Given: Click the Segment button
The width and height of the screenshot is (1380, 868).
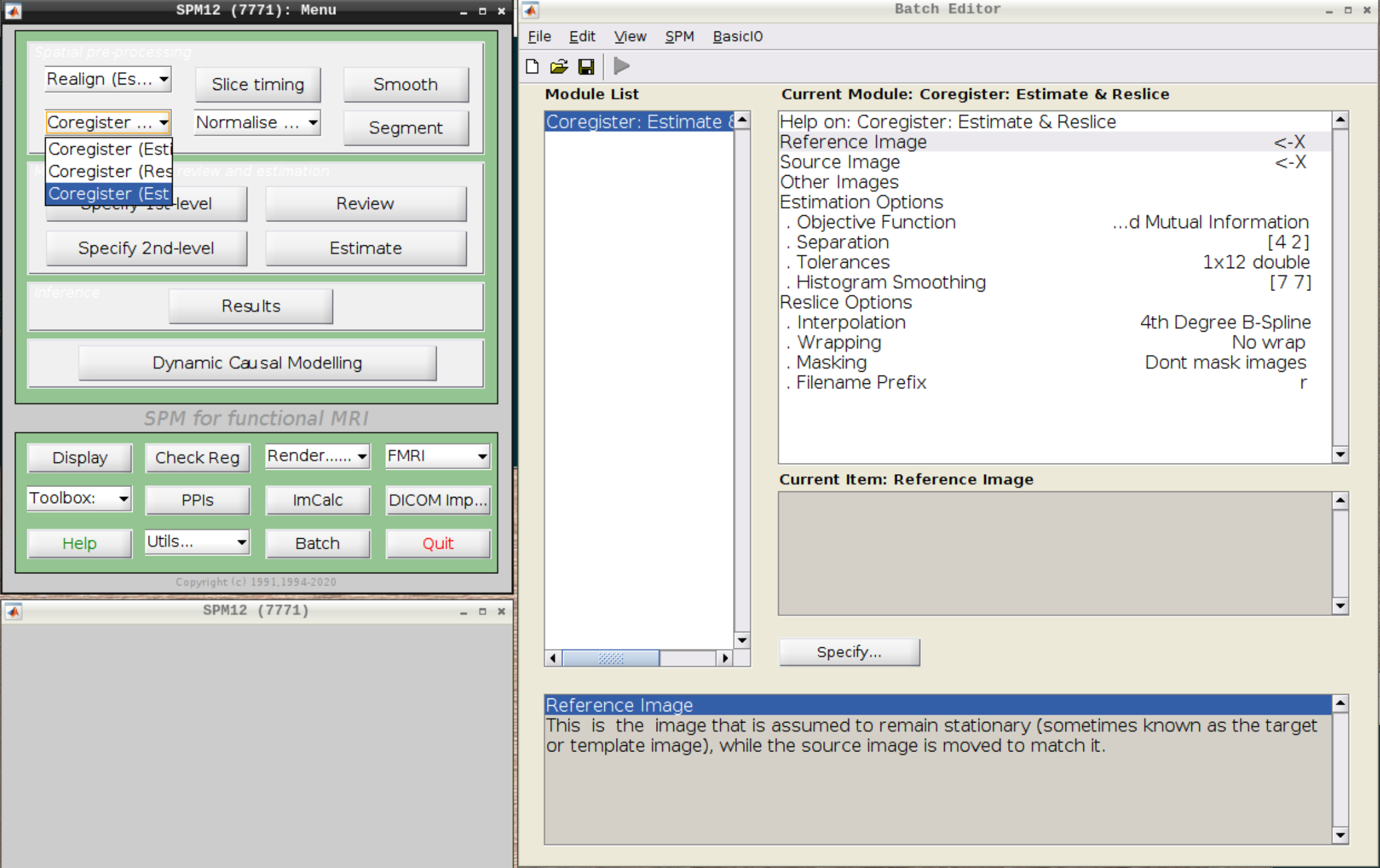Looking at the screenshot, I should click(406, 128).
